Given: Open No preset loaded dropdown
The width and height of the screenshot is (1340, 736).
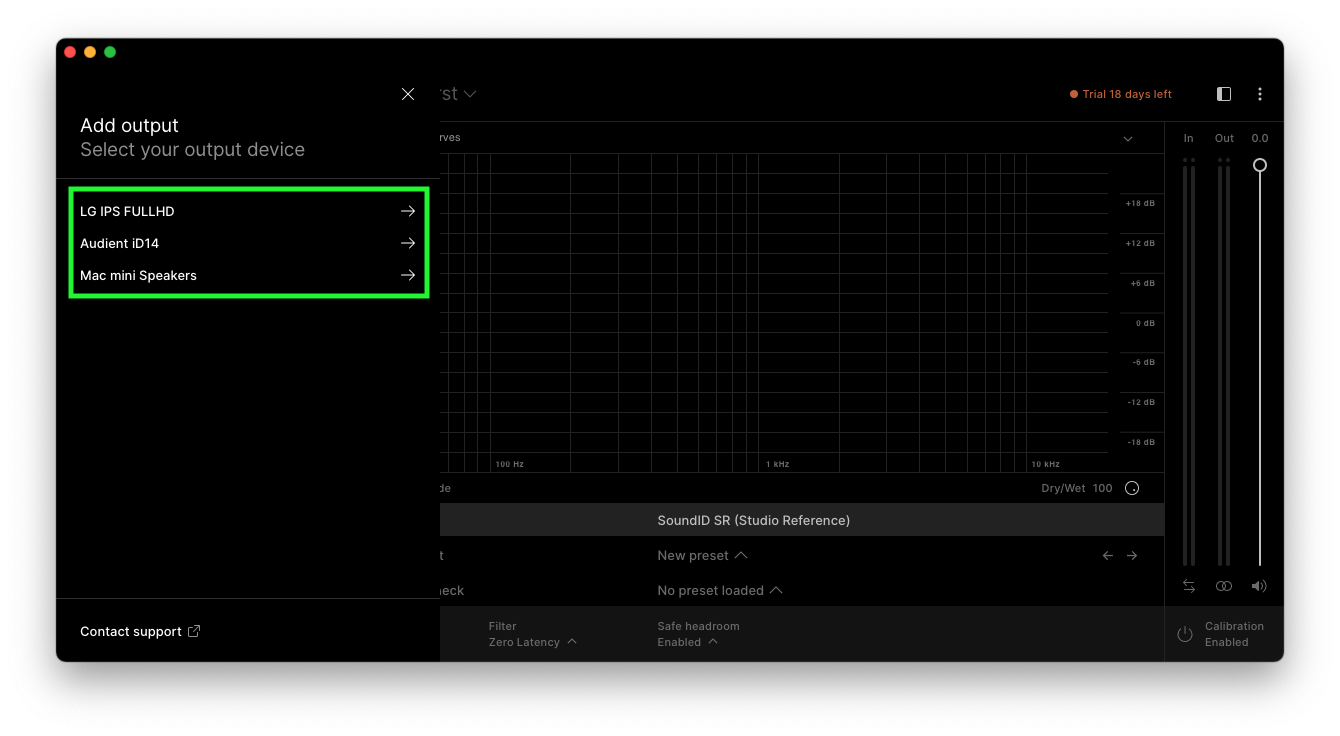Looking at the screenshot, I should point(720,590).
